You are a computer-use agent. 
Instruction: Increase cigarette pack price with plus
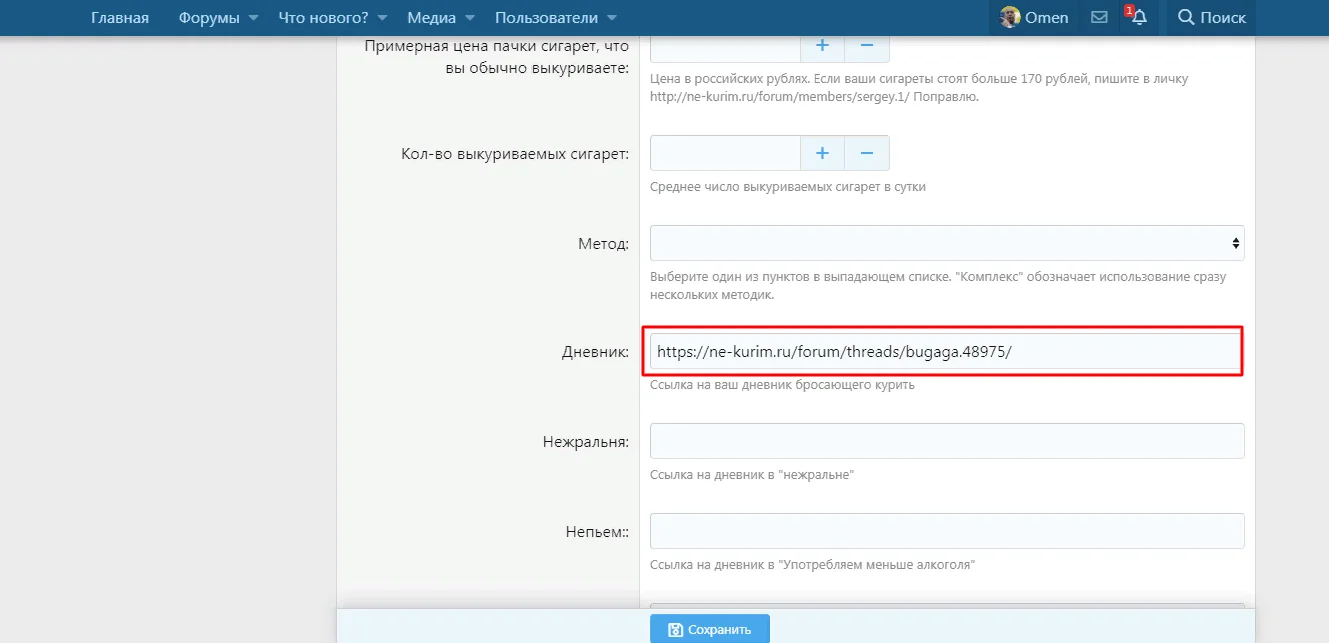point(823,46)
